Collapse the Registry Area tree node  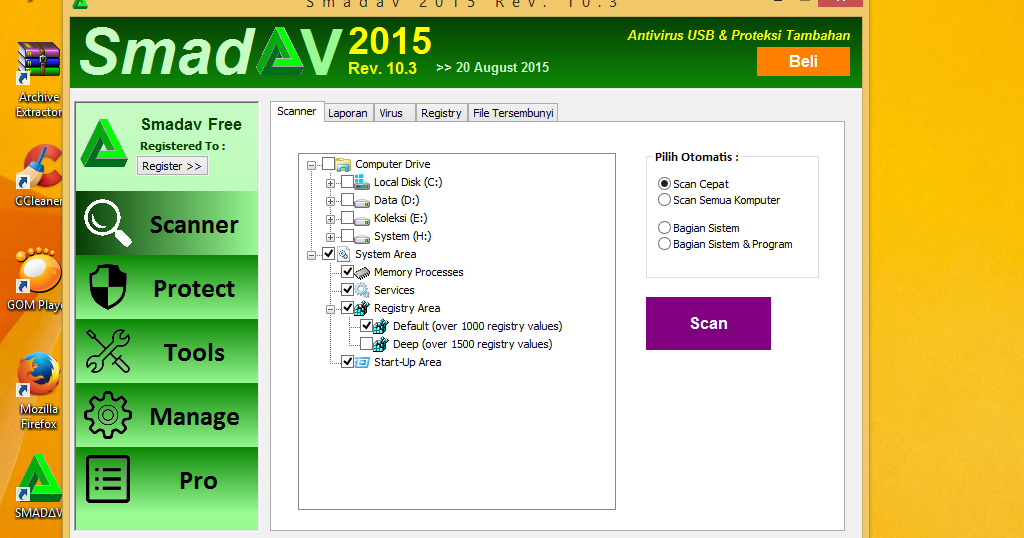(330, 309)
